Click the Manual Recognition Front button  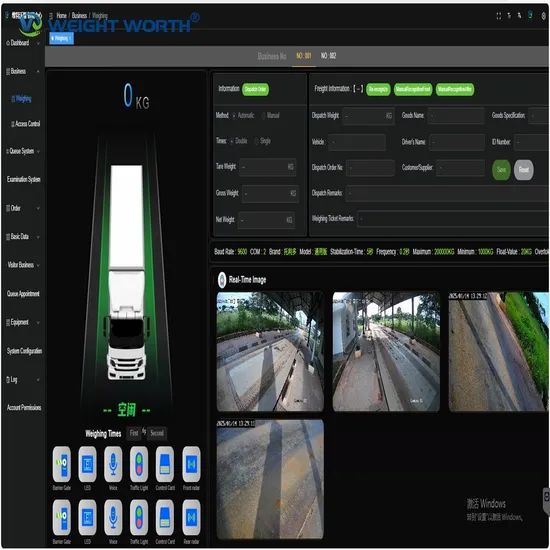coord(413,89)
